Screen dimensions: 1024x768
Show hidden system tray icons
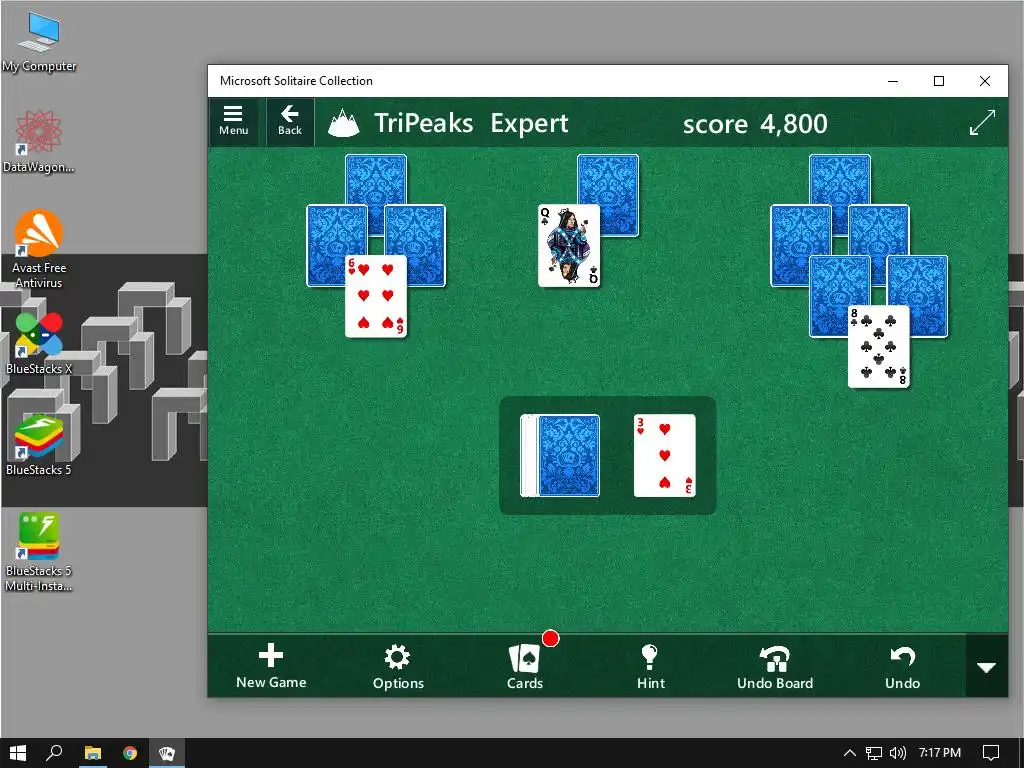coord(850,753)
